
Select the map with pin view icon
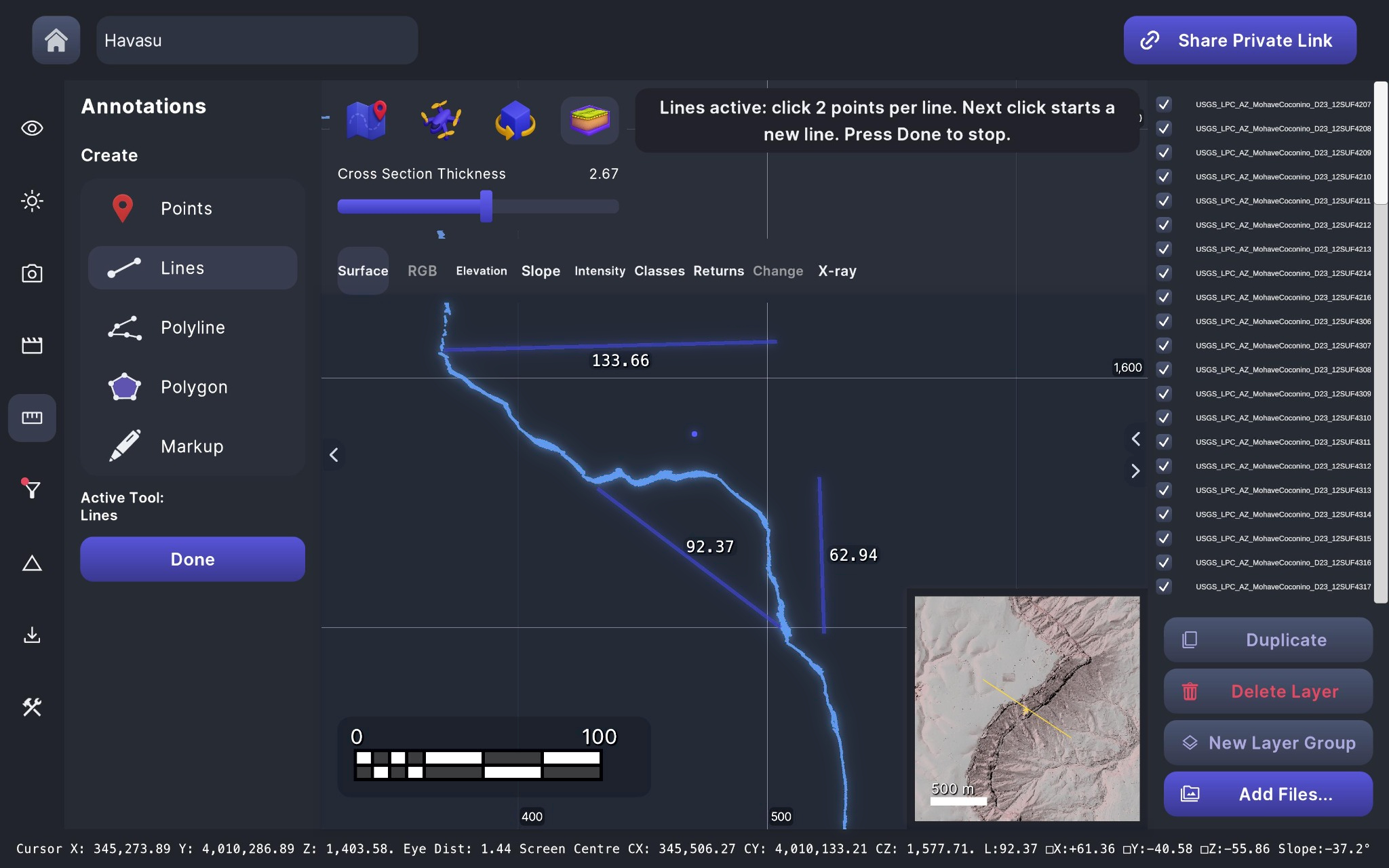(366, 120)
